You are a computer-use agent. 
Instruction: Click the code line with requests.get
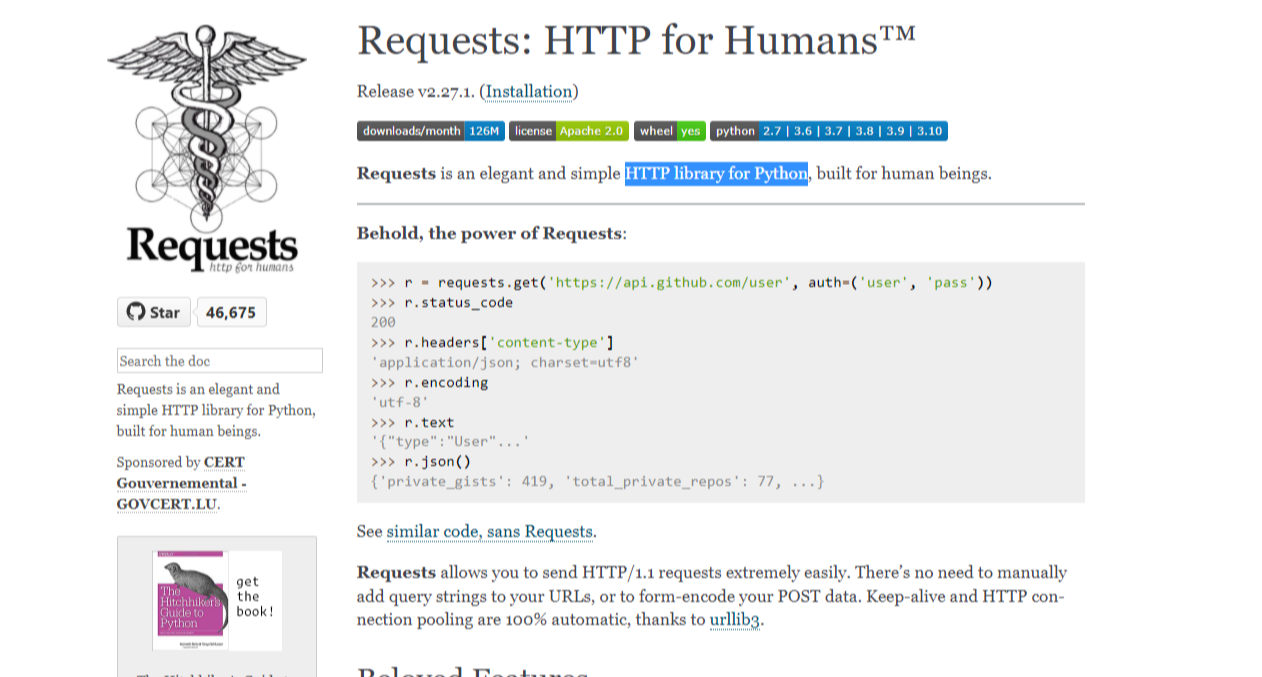point(681,282)
